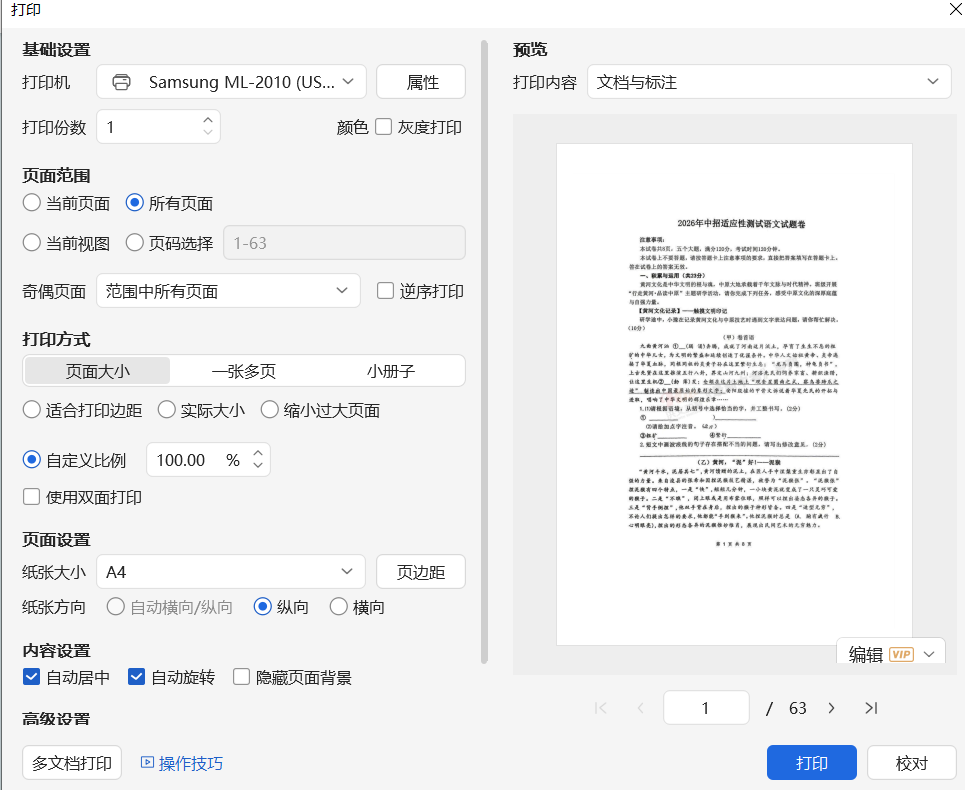Go to previous preview page
The image size is (965, 790).
640,708
